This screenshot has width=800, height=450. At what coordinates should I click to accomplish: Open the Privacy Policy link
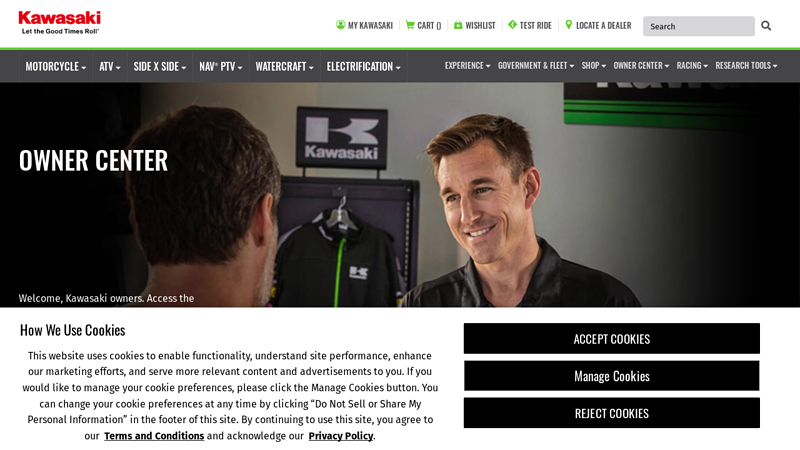pyautogui.click(x=341, y=436)
